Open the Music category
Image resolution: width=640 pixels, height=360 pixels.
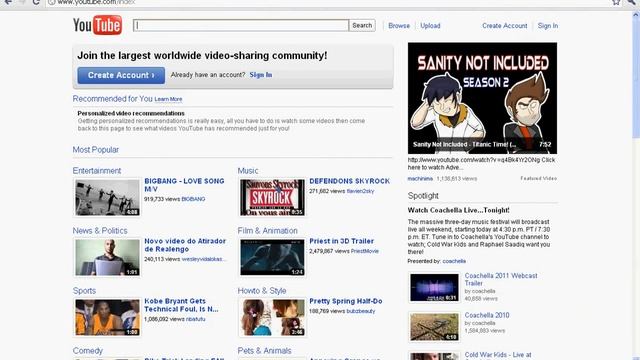point(248,171)
